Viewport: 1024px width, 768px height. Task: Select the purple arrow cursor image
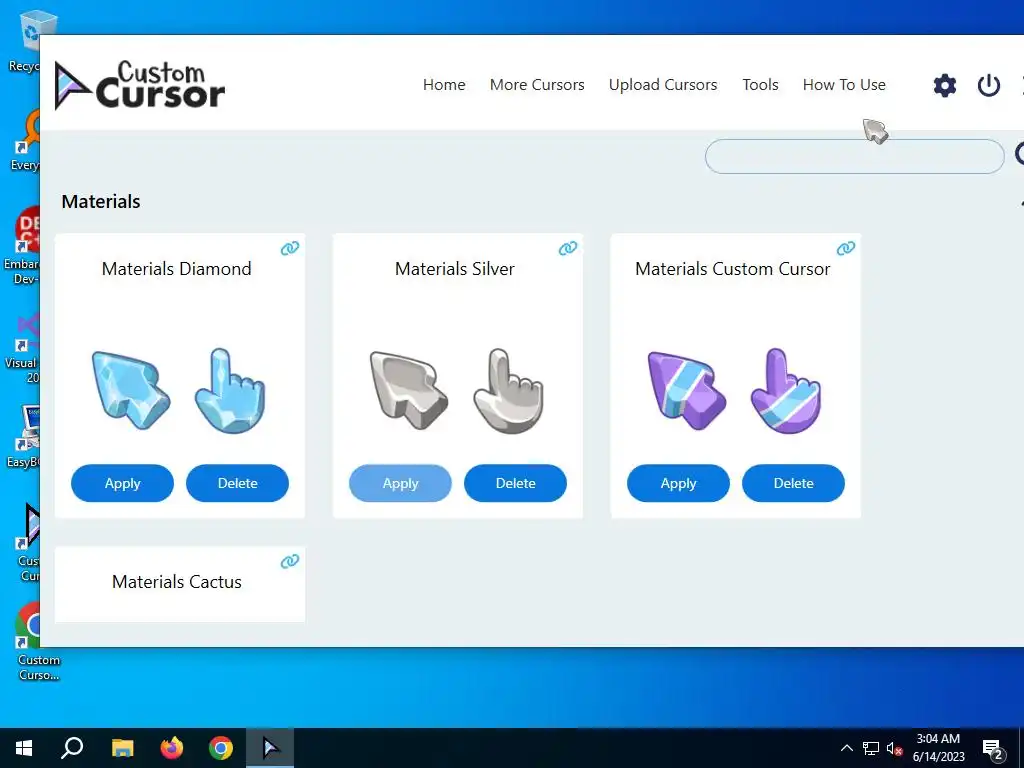click(x=686, y=390)
